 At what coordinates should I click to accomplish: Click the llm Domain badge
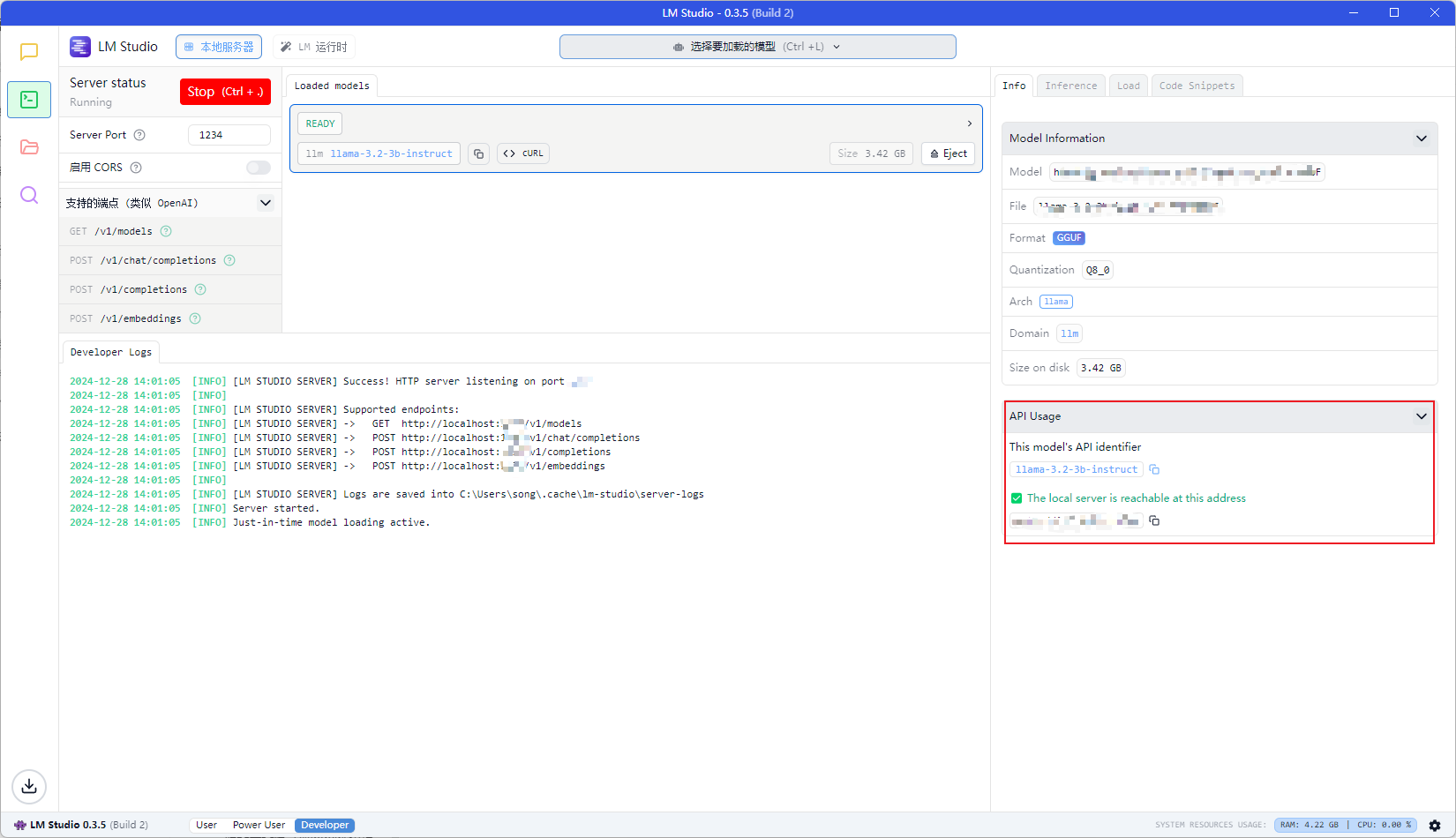(x=1069, y=333)
